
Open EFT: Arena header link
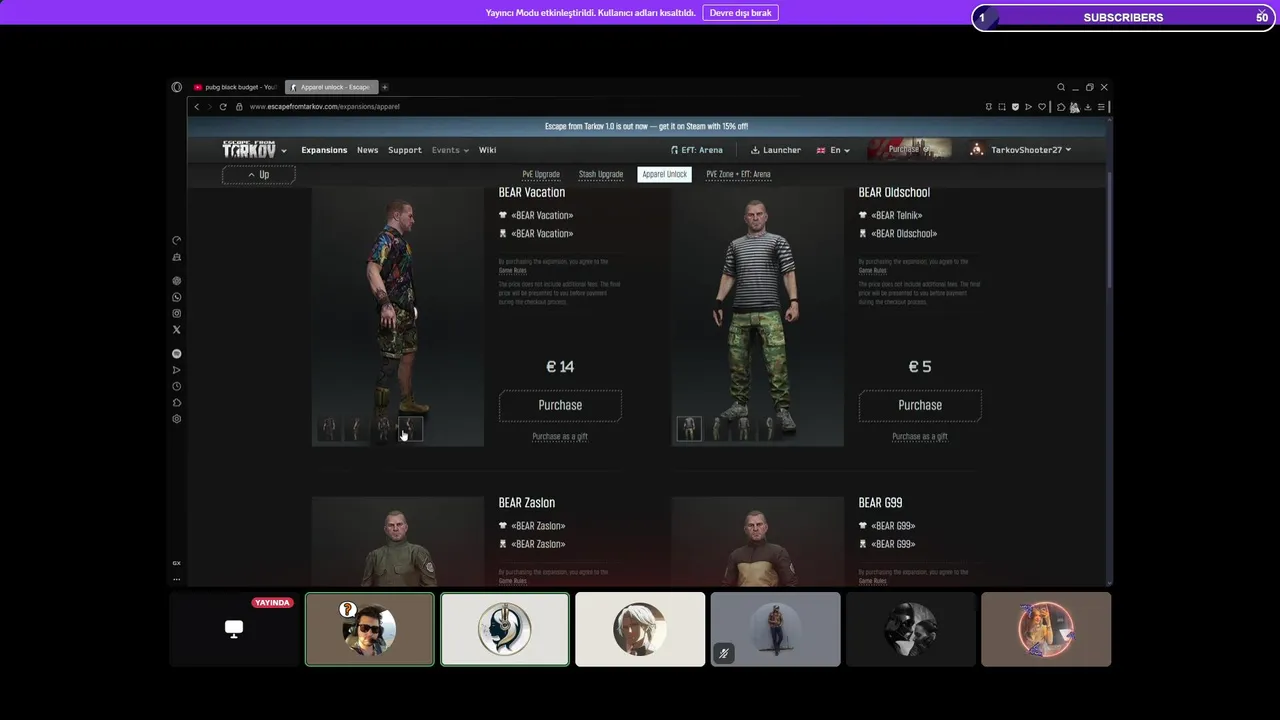[696, 150]
